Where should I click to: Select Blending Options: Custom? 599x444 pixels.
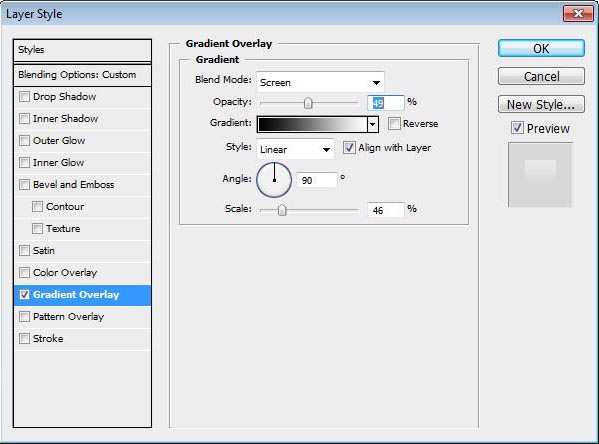coord(82,75)
